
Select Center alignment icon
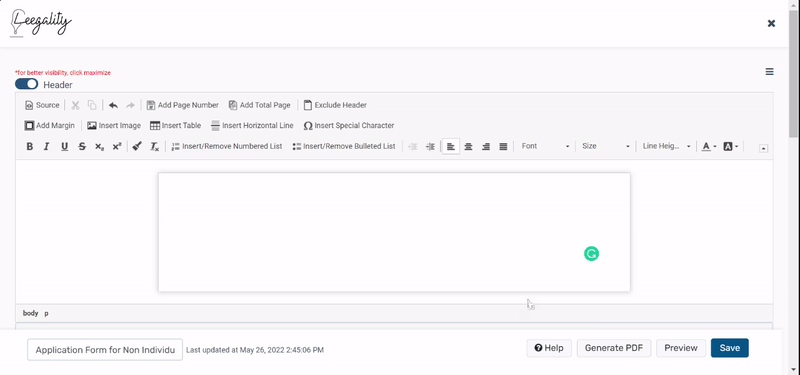pyautogui.click(x=468, y=146)
